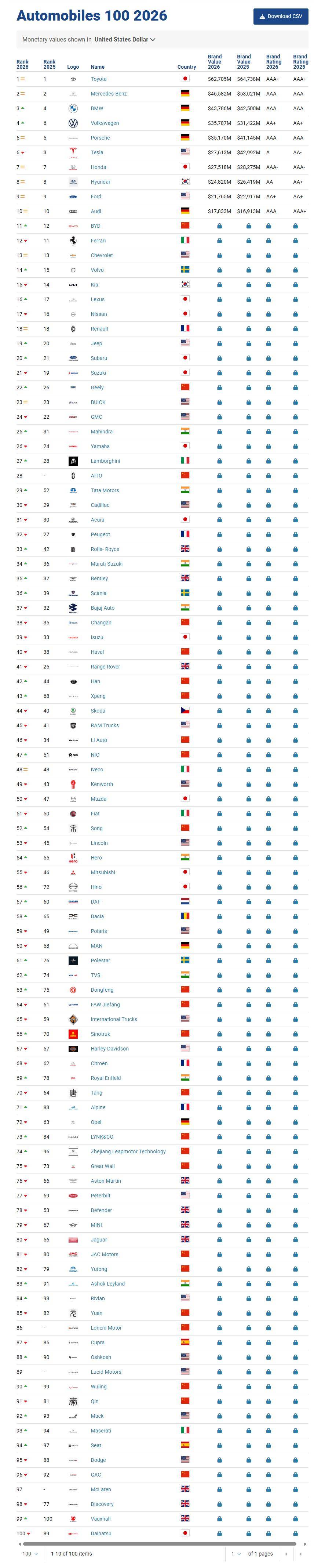Click the Volkswagen logo icon

click(73, 123)
